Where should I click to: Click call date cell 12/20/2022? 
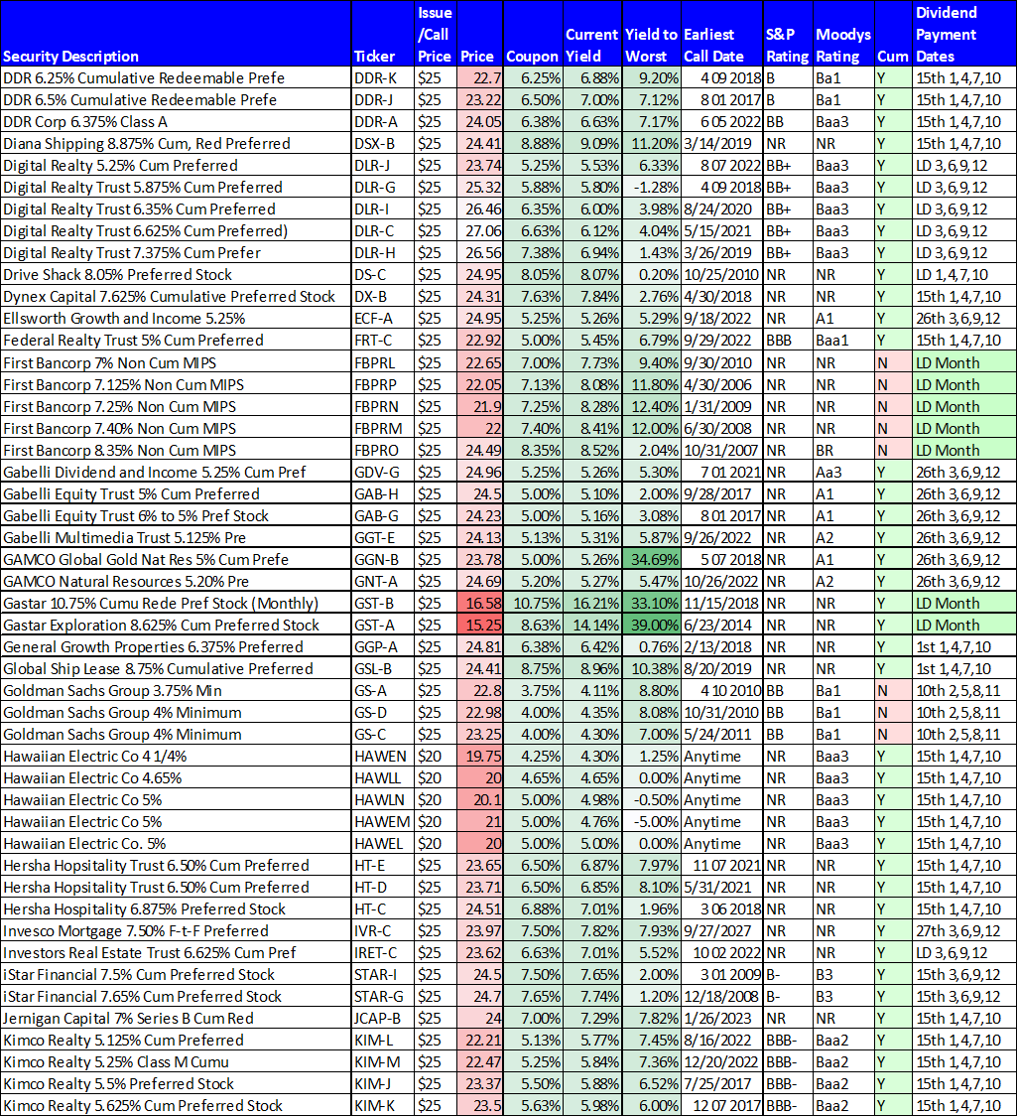coord(722,1062)
